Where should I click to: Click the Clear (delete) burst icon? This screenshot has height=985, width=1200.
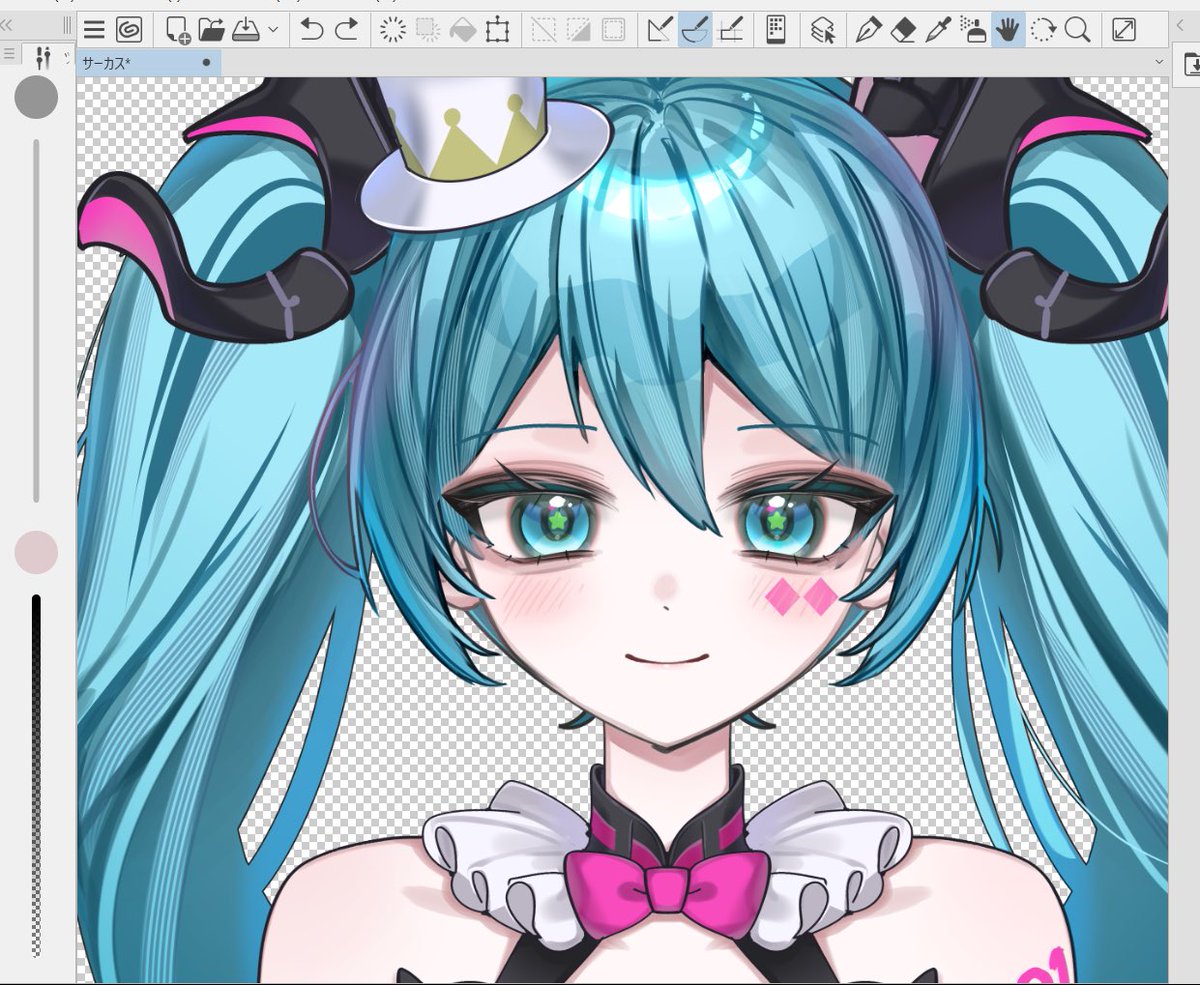coord(393,30)
